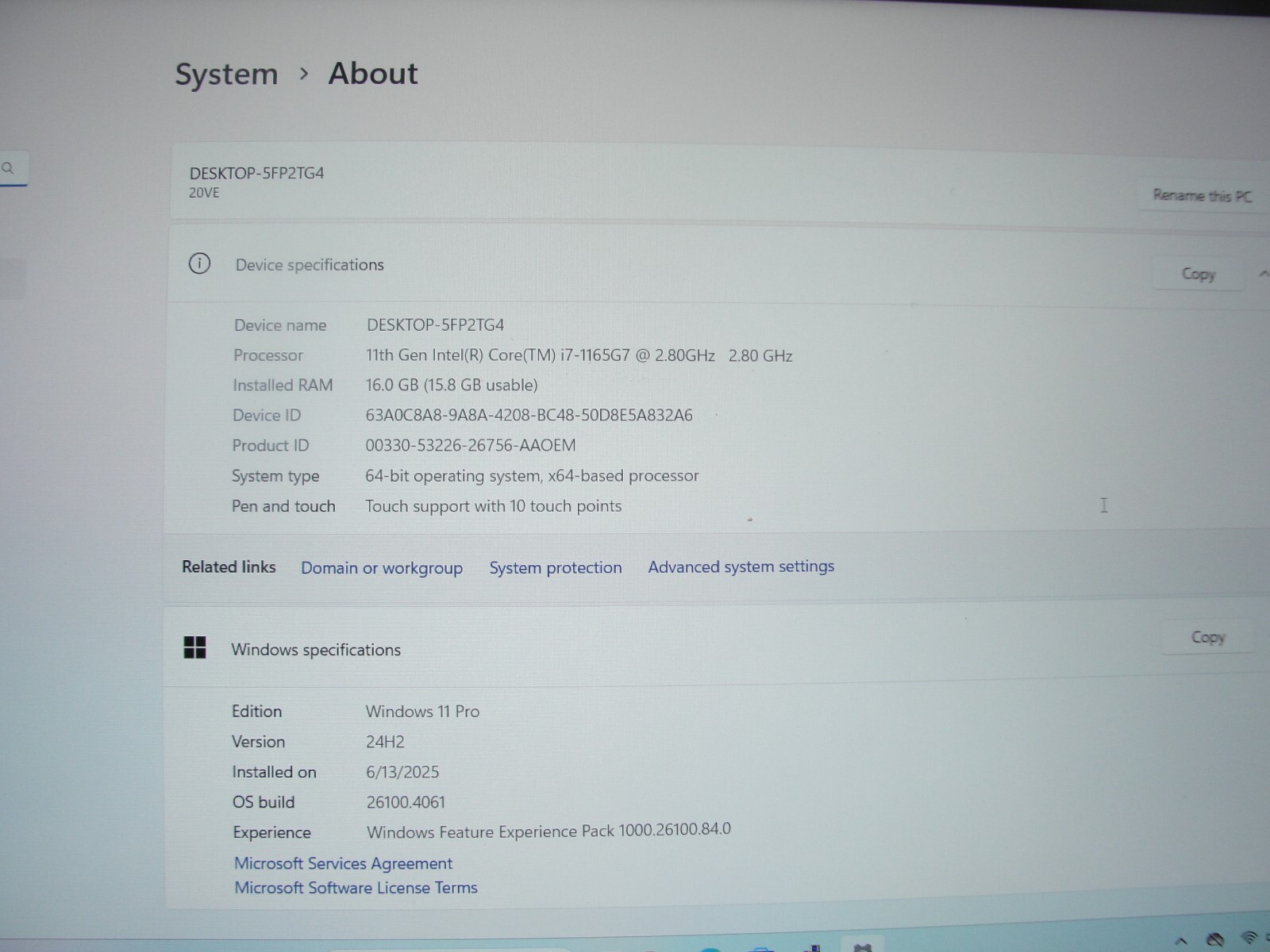Click the About breadcrumb title
Screen dimensions: 1270x952
[x=373, y=73]
